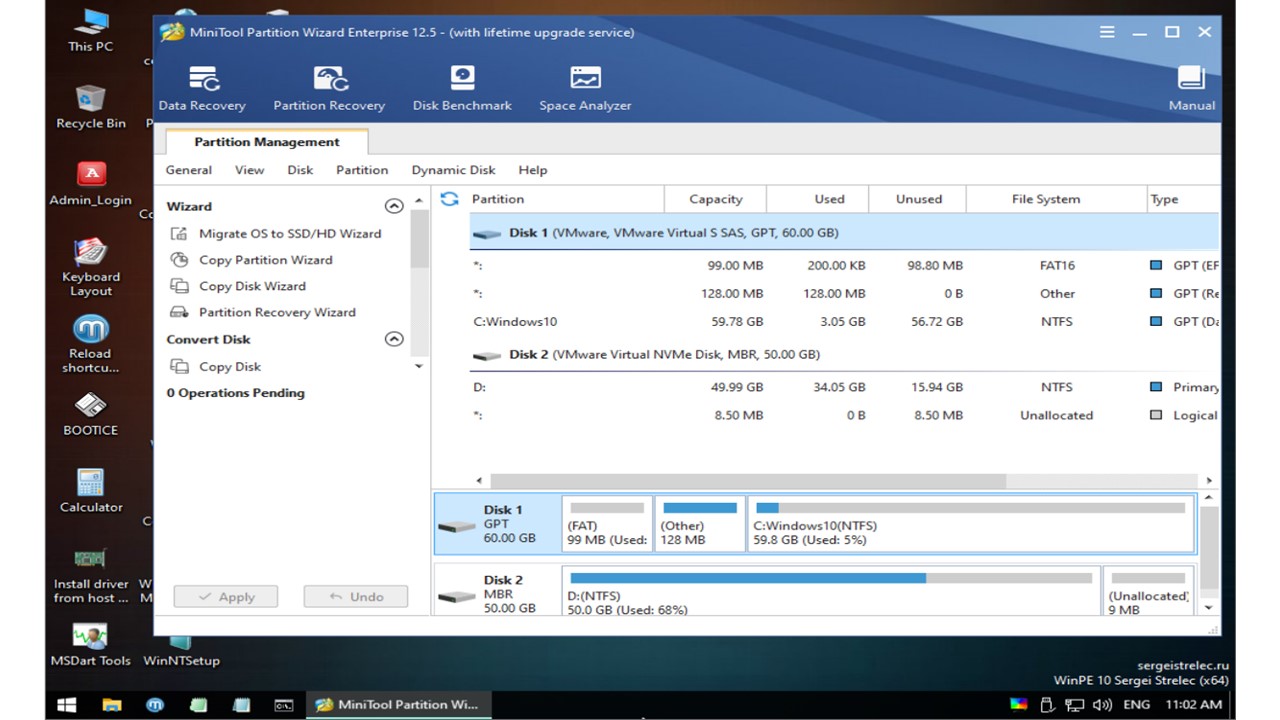Click MiniTool Partition Wizard taskbar button

(x=398, y=704)
